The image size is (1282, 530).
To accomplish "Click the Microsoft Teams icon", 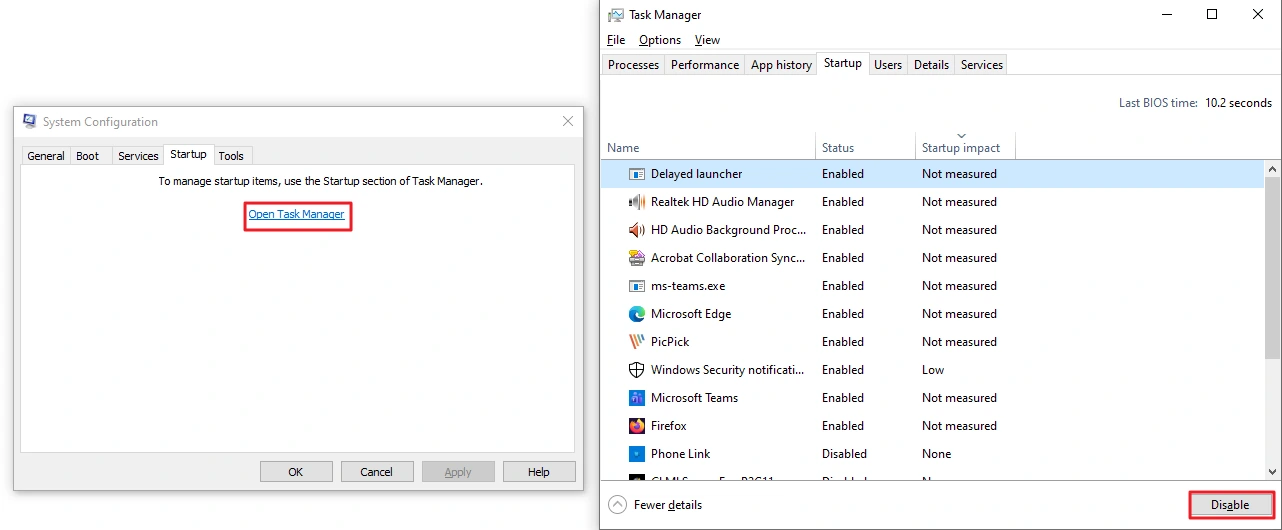I will click(636, 398).
